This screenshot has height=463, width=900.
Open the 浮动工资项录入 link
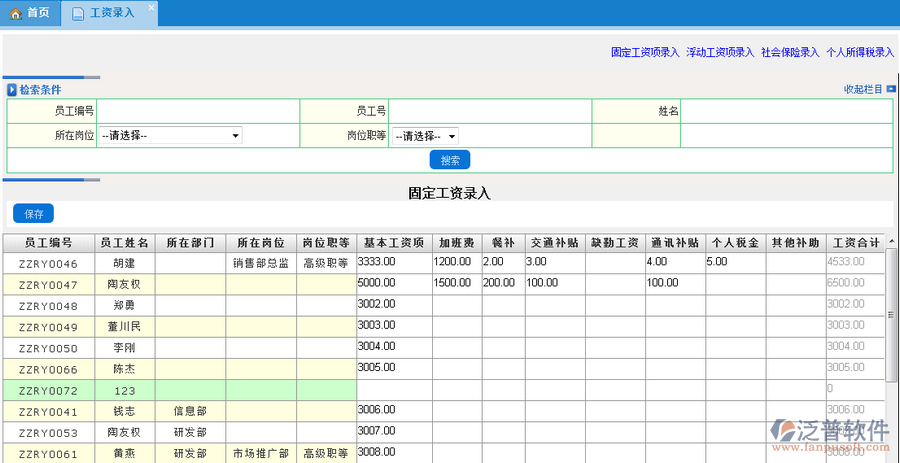click(720, 52)
